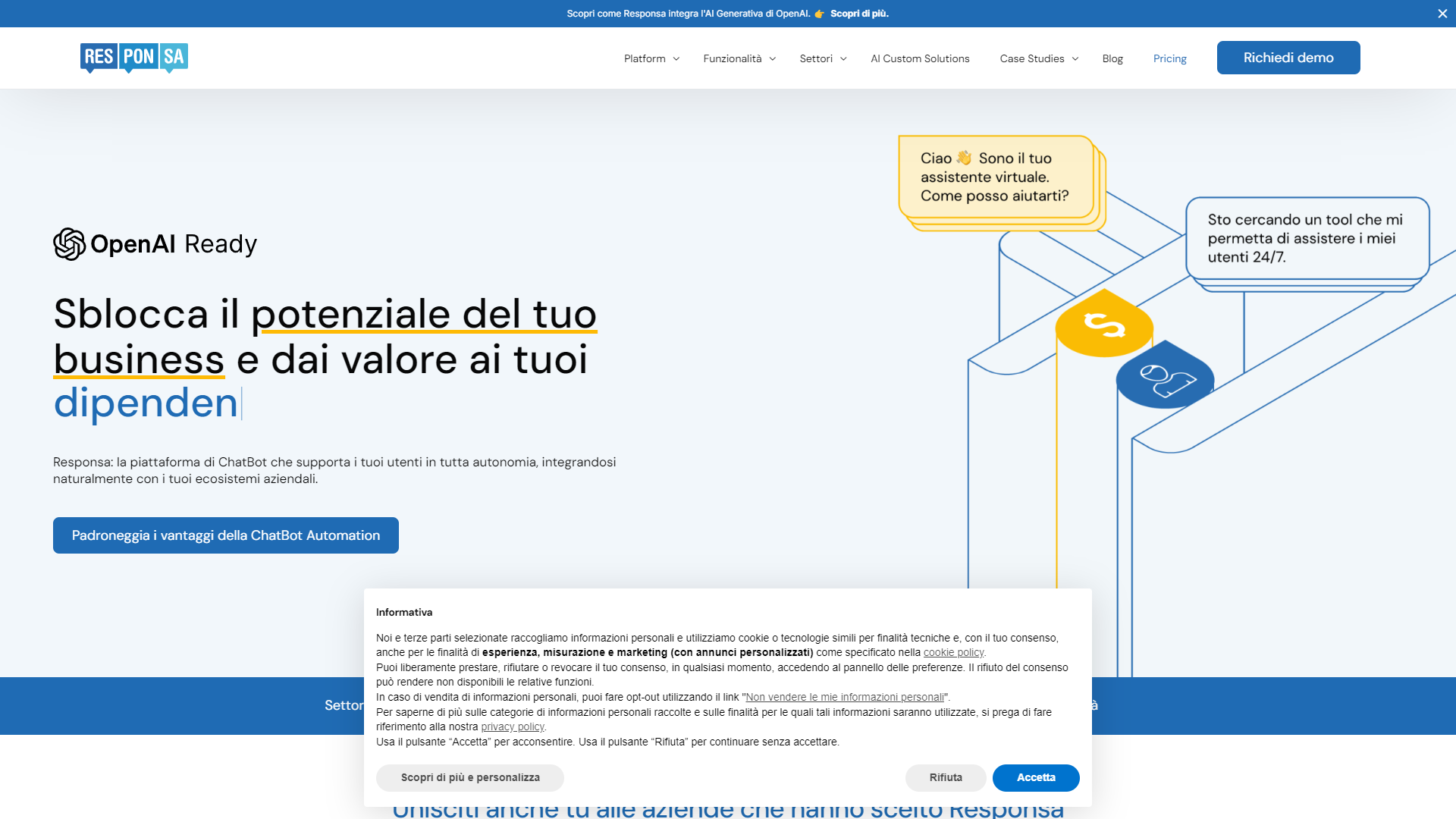Dismiss the top announcement banner
The width and height of the screenshot is (1456, 819).
[1442, 13]
